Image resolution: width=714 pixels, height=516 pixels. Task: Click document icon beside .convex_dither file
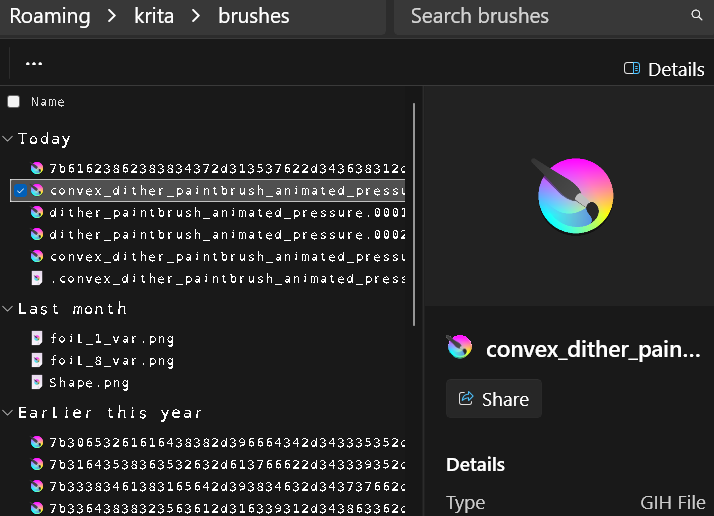[x=37, y=278]
